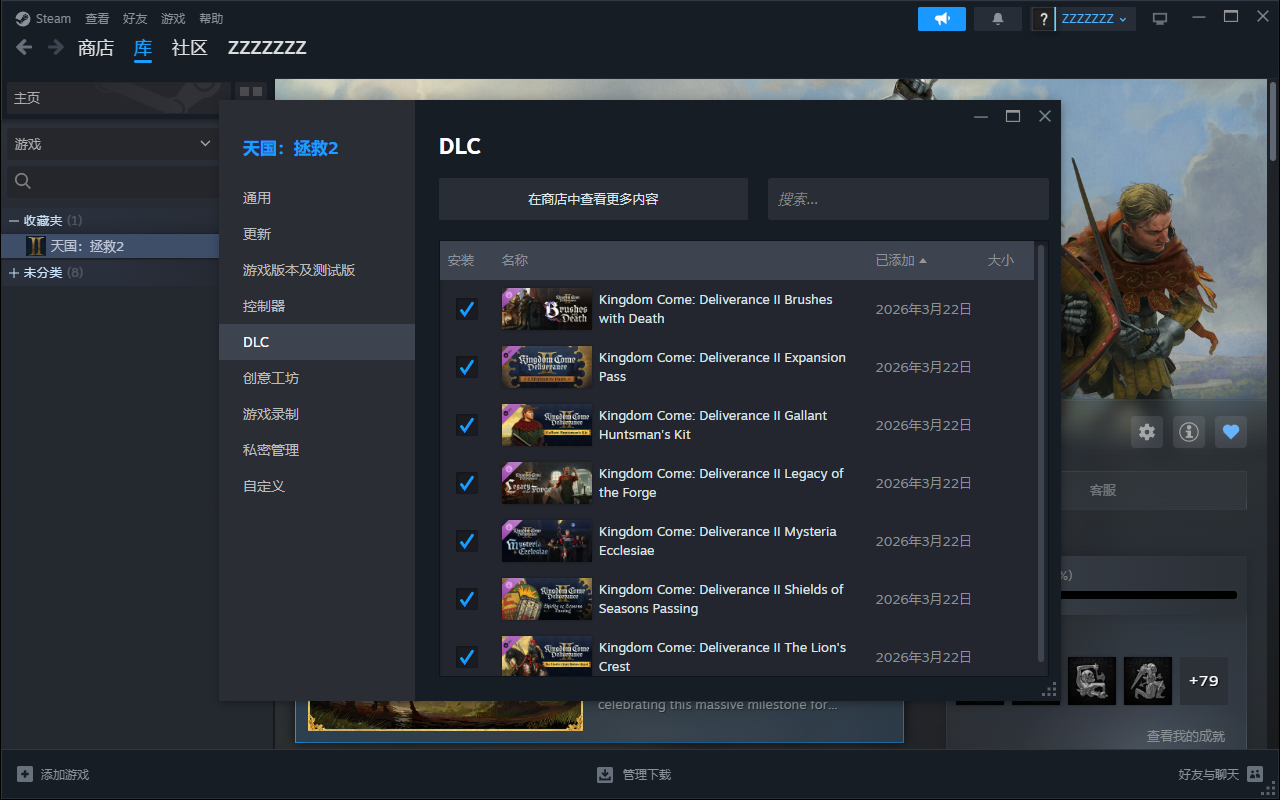The width and height of the screenshot is (1280, 800).
Task: Click the Big Picture mode monitor icon
Action: 1160,19
